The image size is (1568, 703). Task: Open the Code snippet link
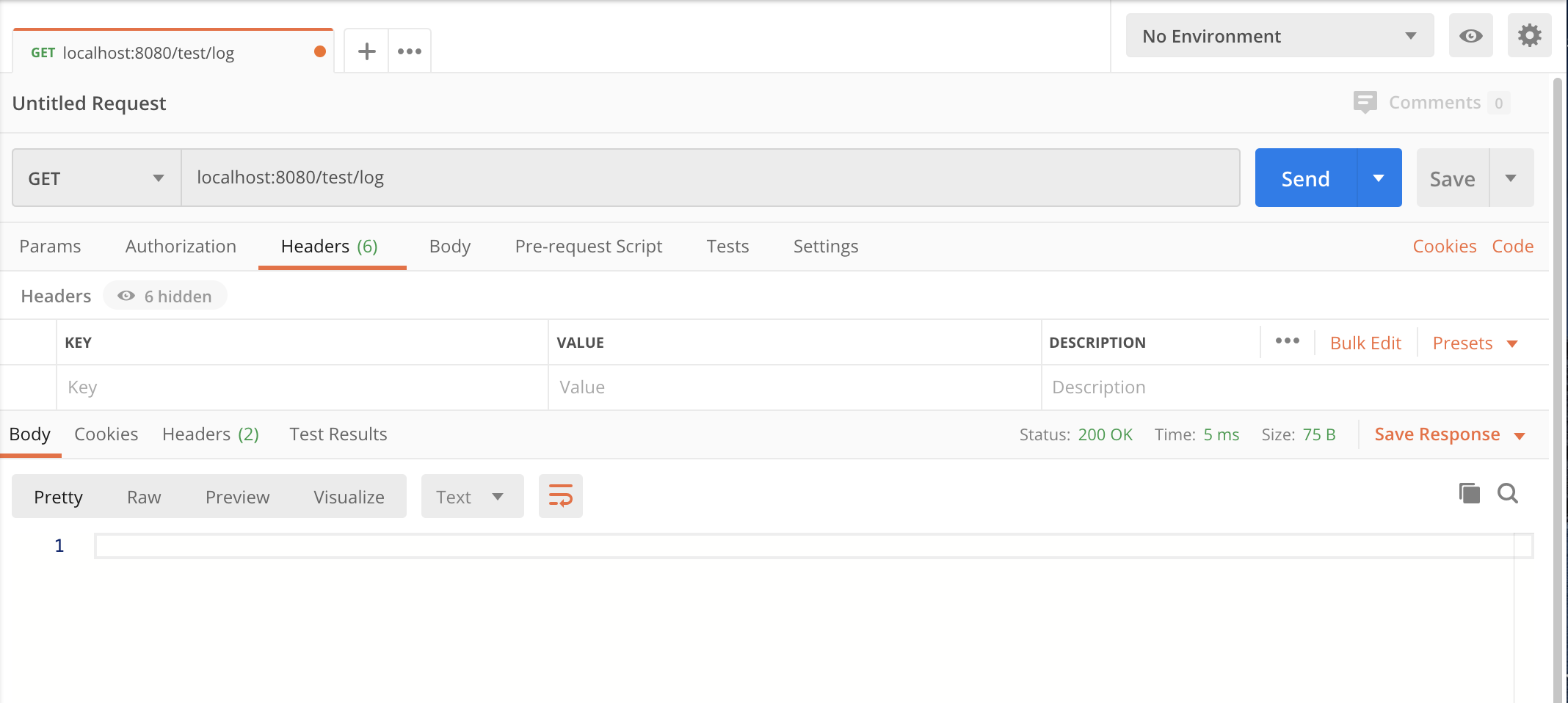[x=1512, y=247]
